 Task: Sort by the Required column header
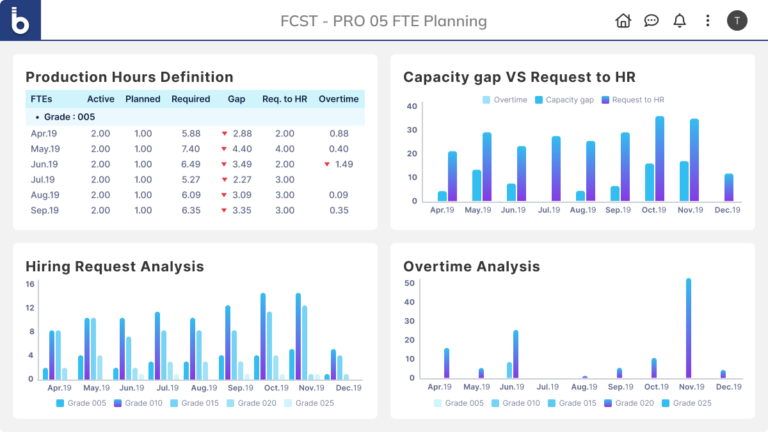[190, 99]
